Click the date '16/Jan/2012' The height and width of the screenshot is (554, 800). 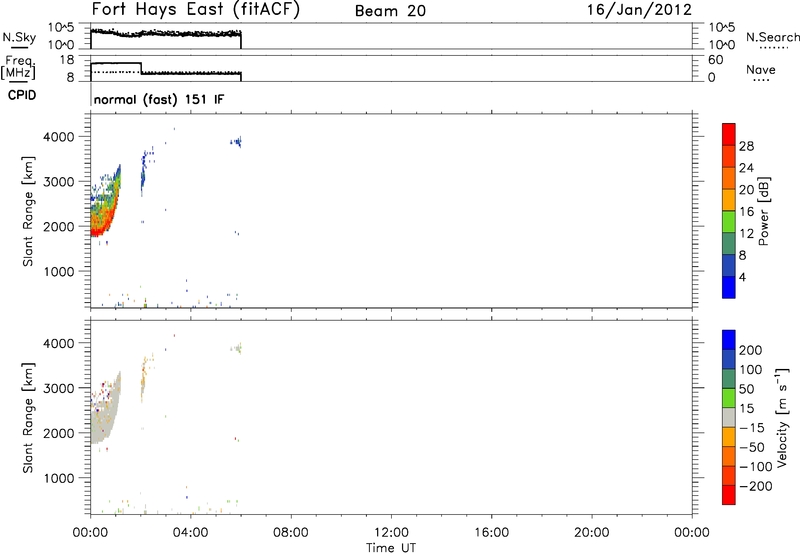[x=639, y=10]
